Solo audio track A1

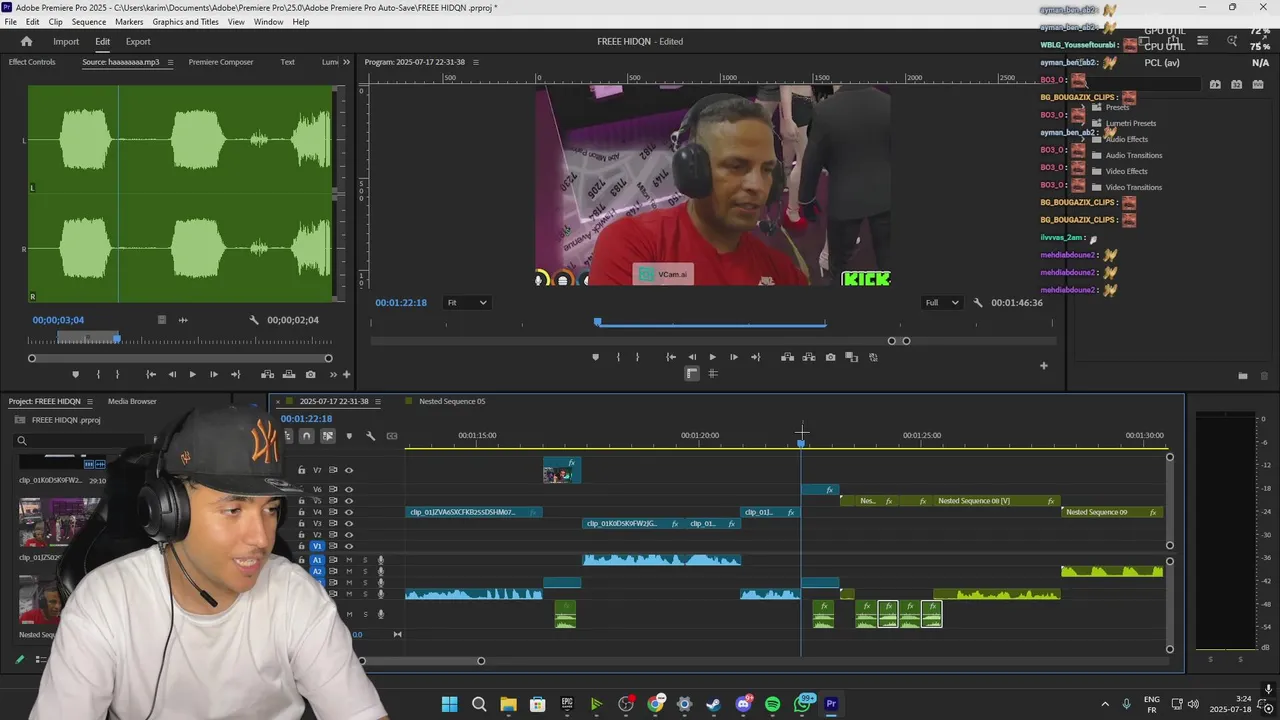point(365,560)
